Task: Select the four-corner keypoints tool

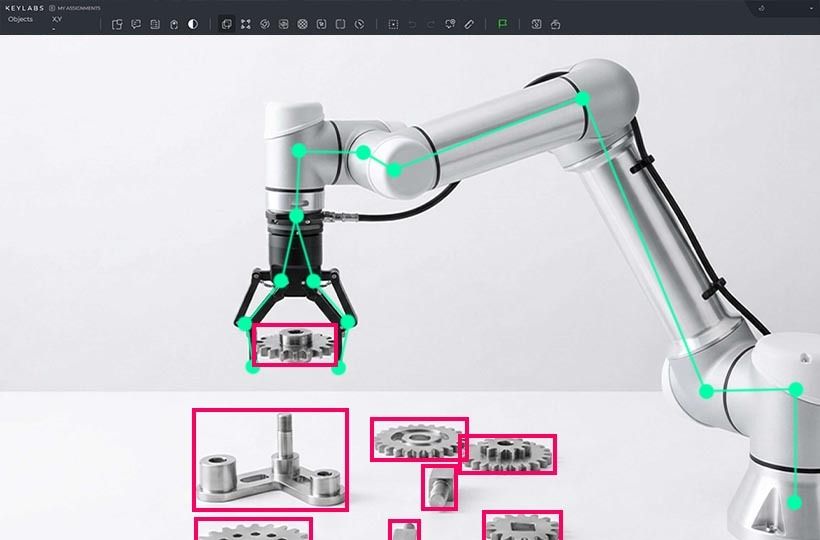Action: (x=246, y=24)
